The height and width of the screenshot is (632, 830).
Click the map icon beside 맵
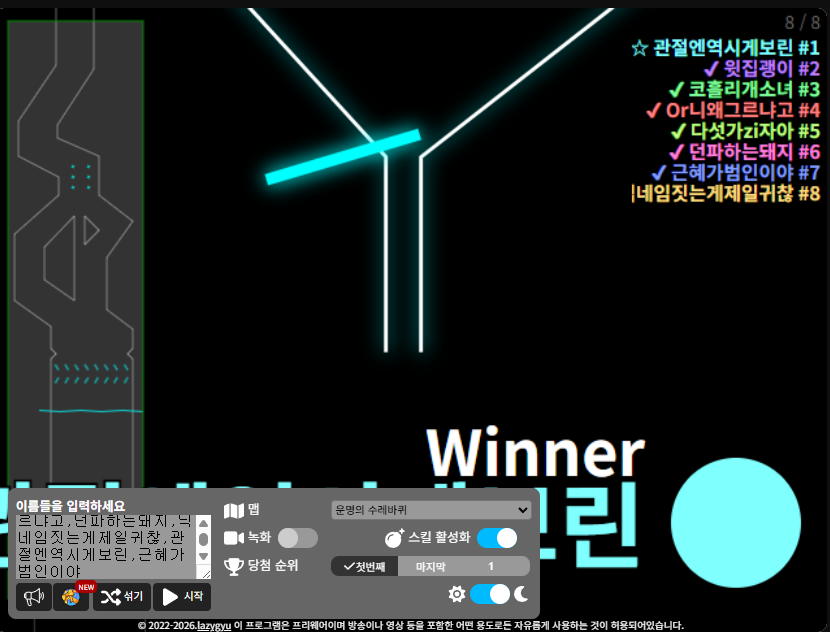pyautogui.click(x=233, y=511)
